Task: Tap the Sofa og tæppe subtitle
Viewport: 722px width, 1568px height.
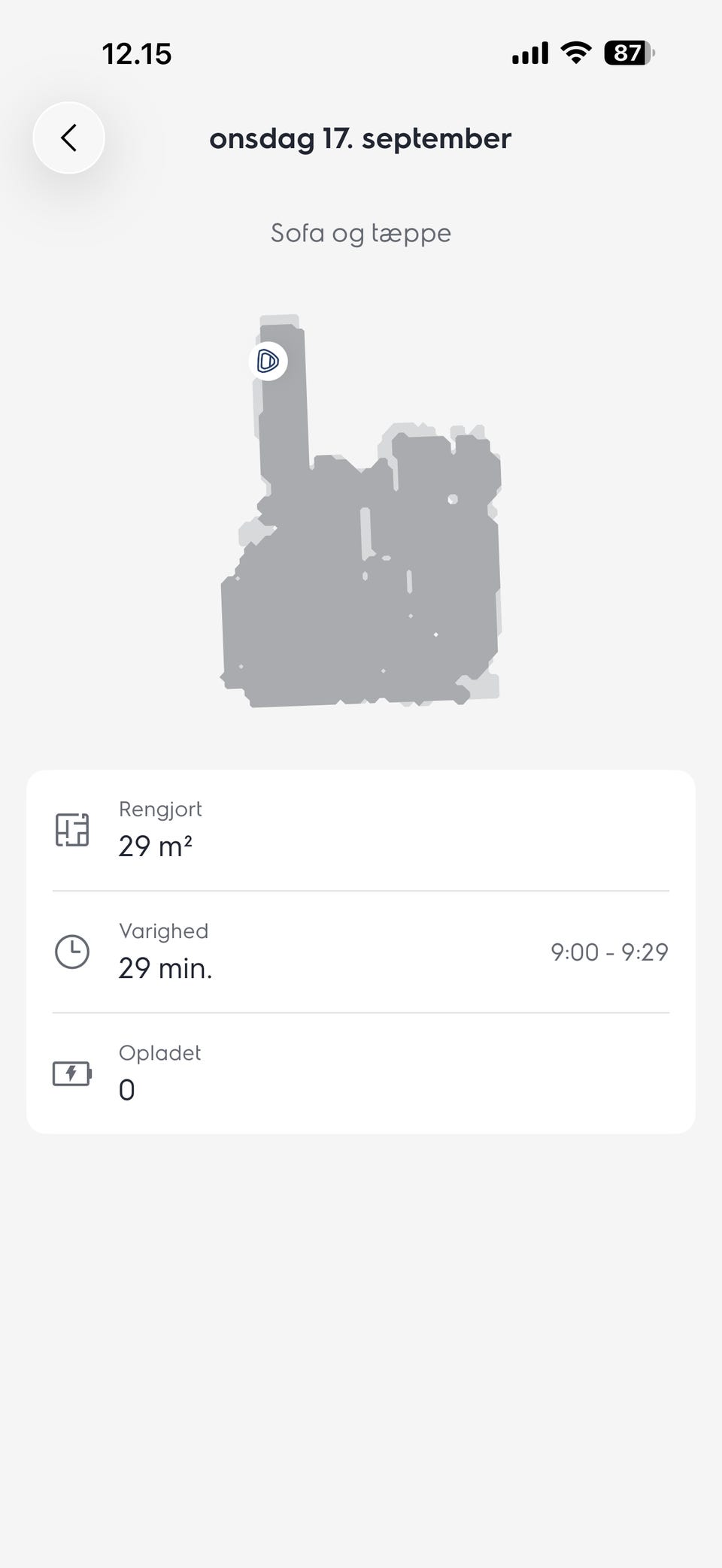Action: (360, 233)
